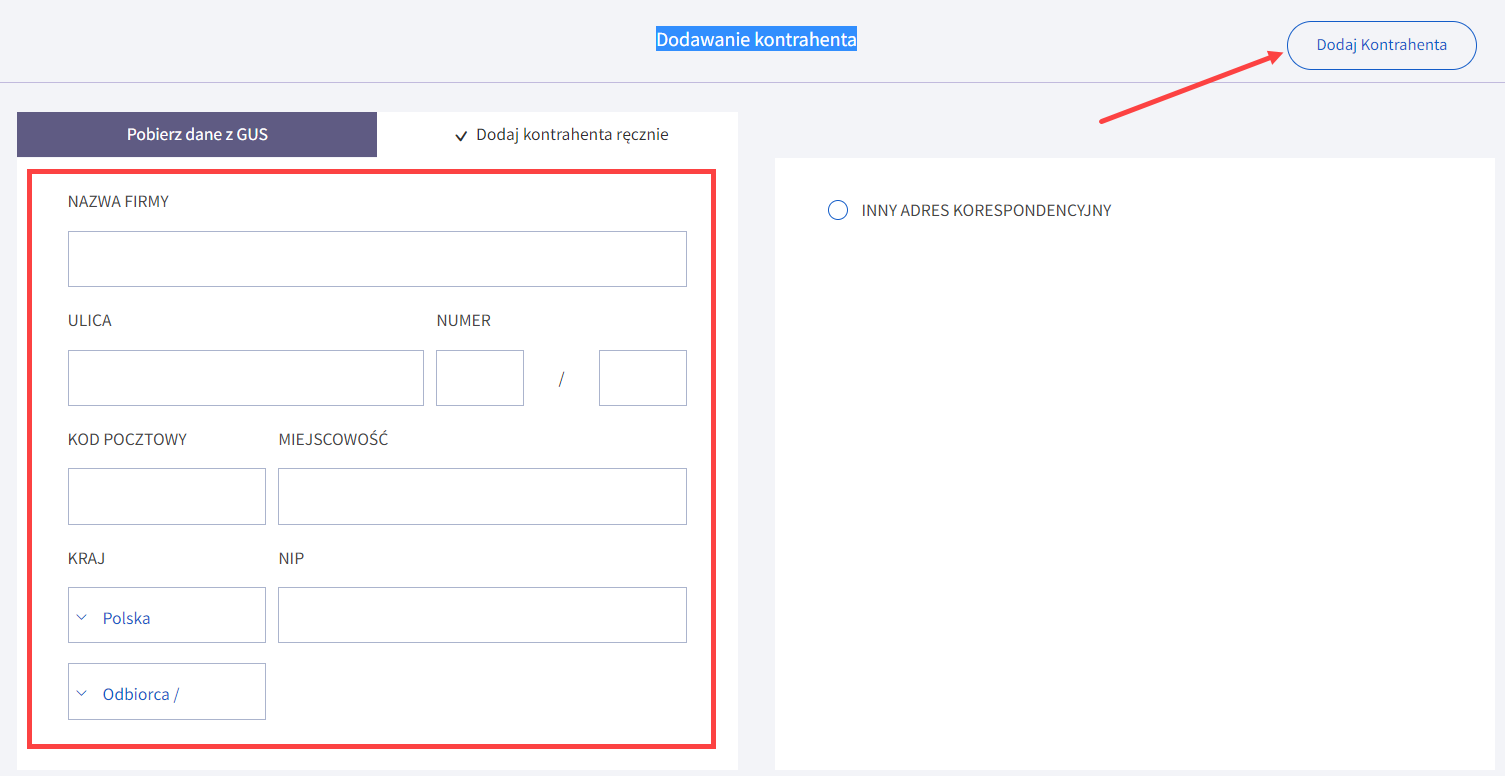
Task: Select the Dodaj kontrahenta ręcznie tab label
Action: coord(572,134)
